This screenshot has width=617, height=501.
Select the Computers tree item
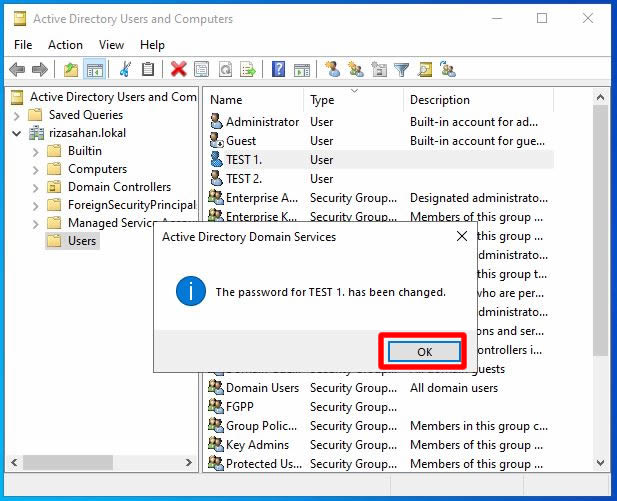coord(97,169)
